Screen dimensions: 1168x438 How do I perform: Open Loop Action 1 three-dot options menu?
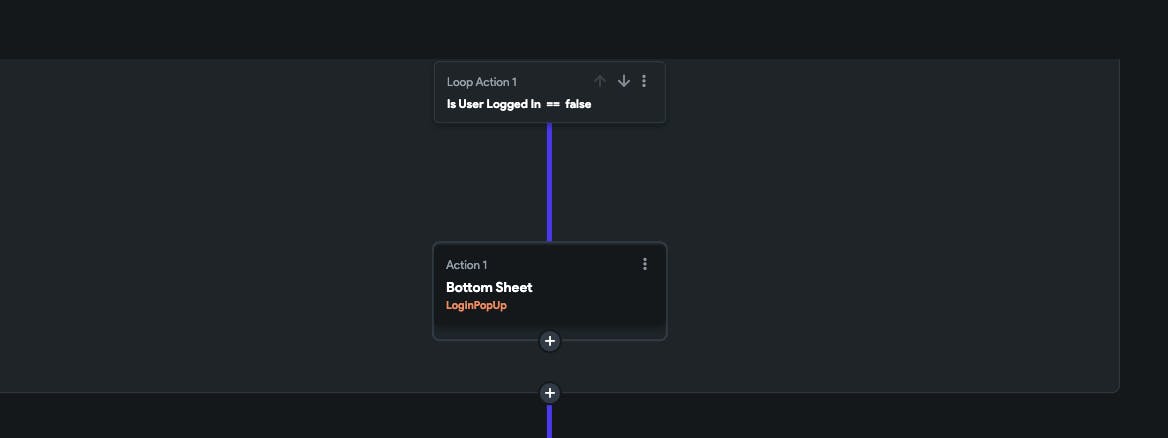point(644,81)
